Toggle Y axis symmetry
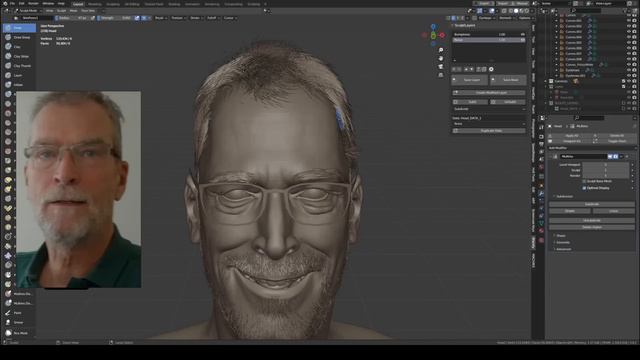Screen dimensions: 640x360 [x=458, y=18]
